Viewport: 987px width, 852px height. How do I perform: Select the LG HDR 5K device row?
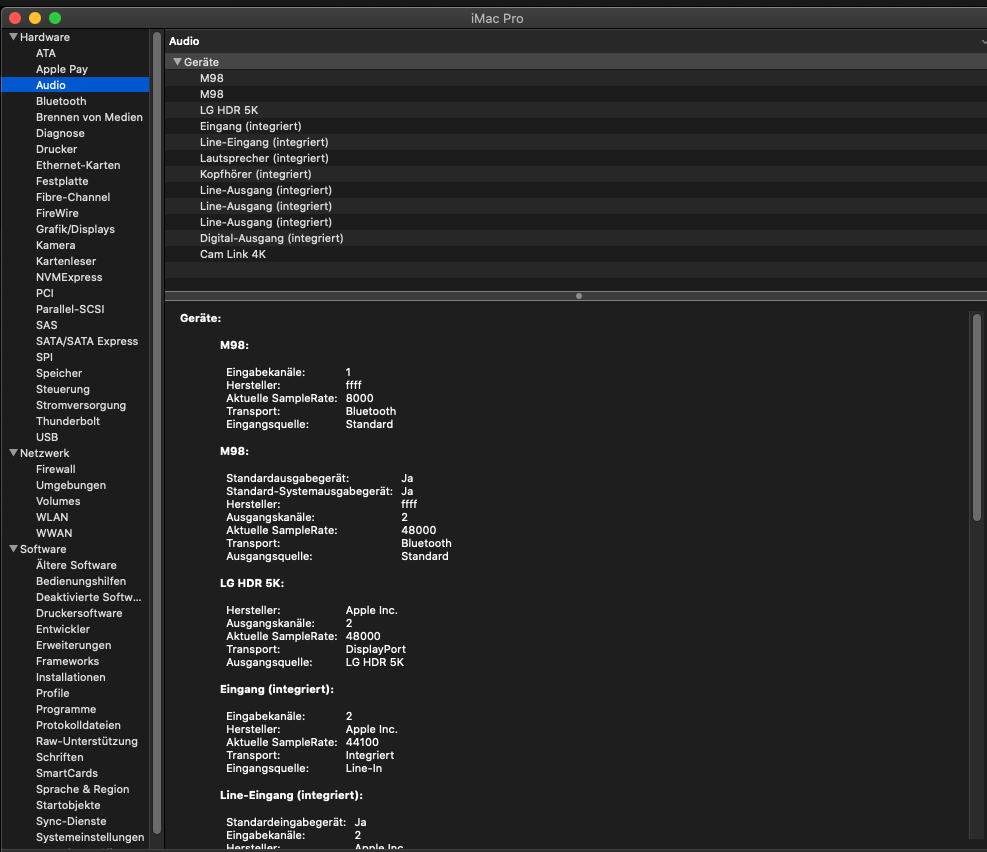coord(229,110)
